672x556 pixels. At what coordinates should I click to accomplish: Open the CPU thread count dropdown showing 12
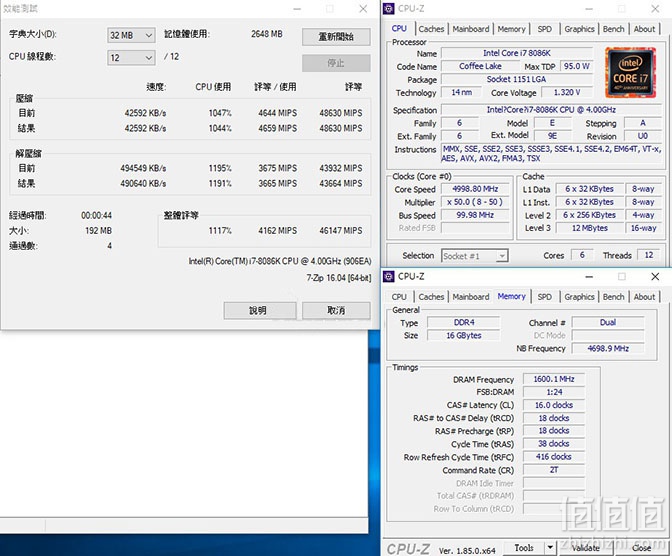click(131, 57)
